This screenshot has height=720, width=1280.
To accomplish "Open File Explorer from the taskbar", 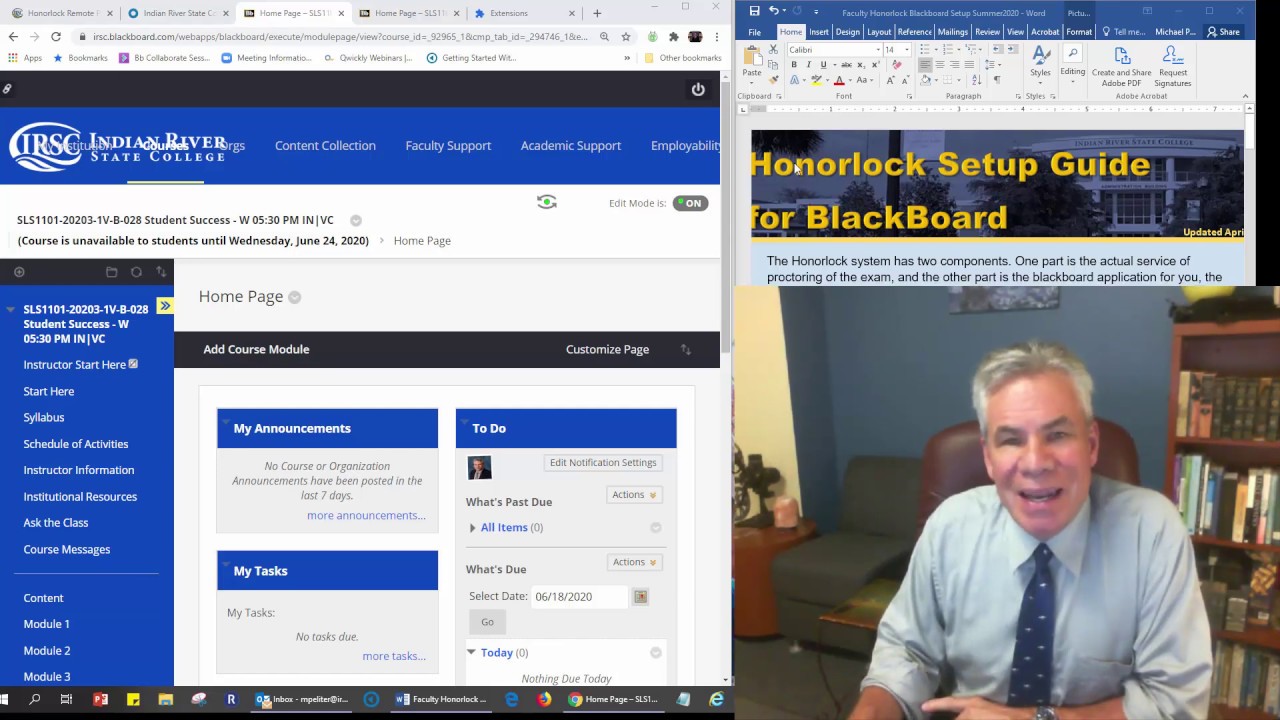I will [x=166, y=700].
